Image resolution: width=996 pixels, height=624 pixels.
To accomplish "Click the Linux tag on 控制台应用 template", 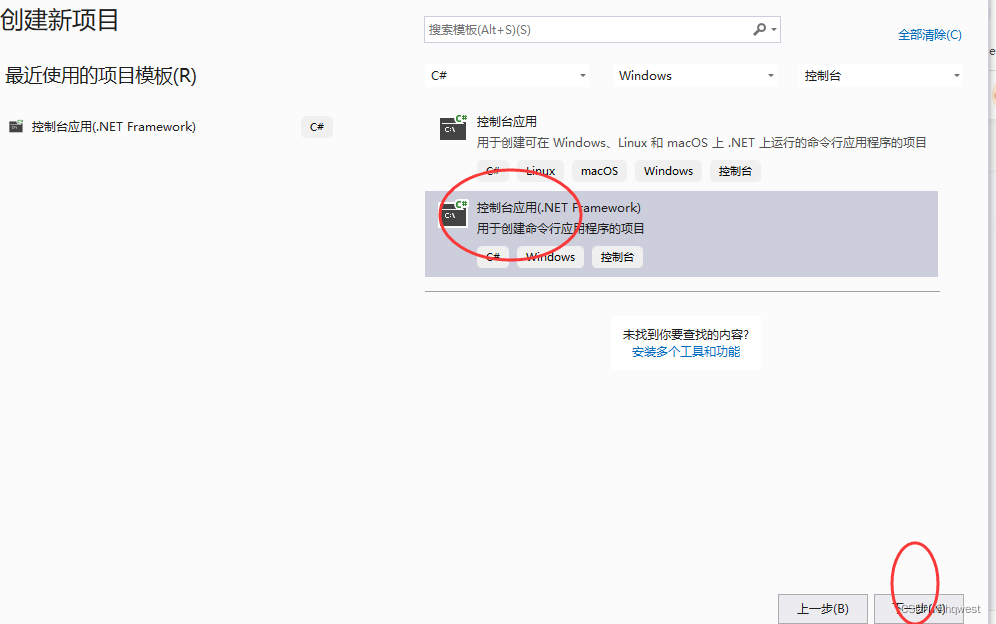I will pyautogui.click(x=541, y=171).
